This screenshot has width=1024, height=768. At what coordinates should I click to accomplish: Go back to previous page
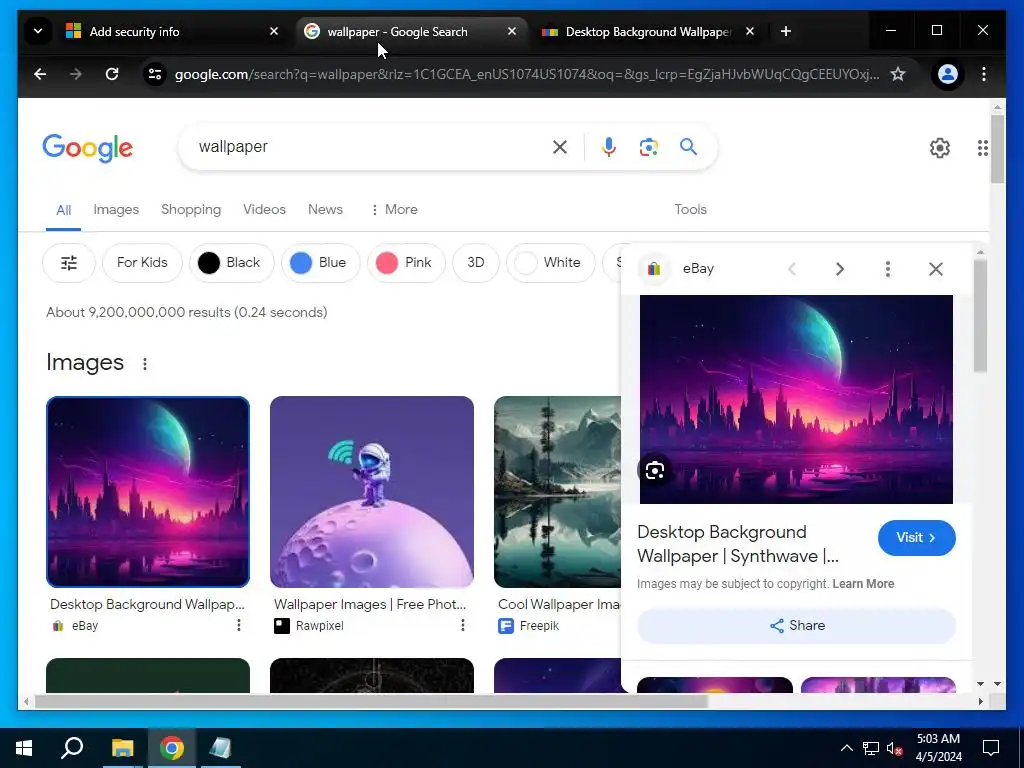coord(40,74)
